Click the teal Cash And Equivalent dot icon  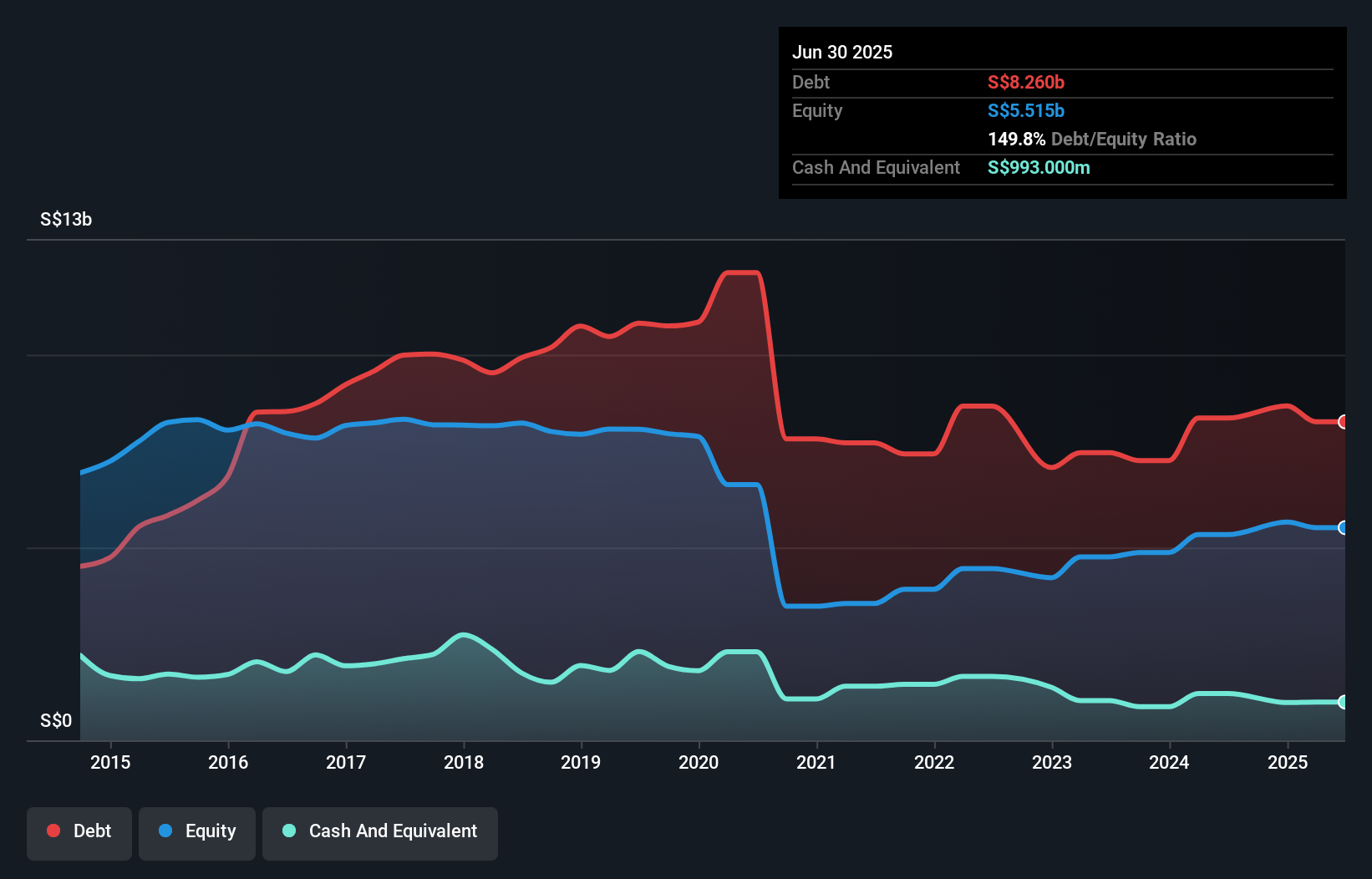287,831
